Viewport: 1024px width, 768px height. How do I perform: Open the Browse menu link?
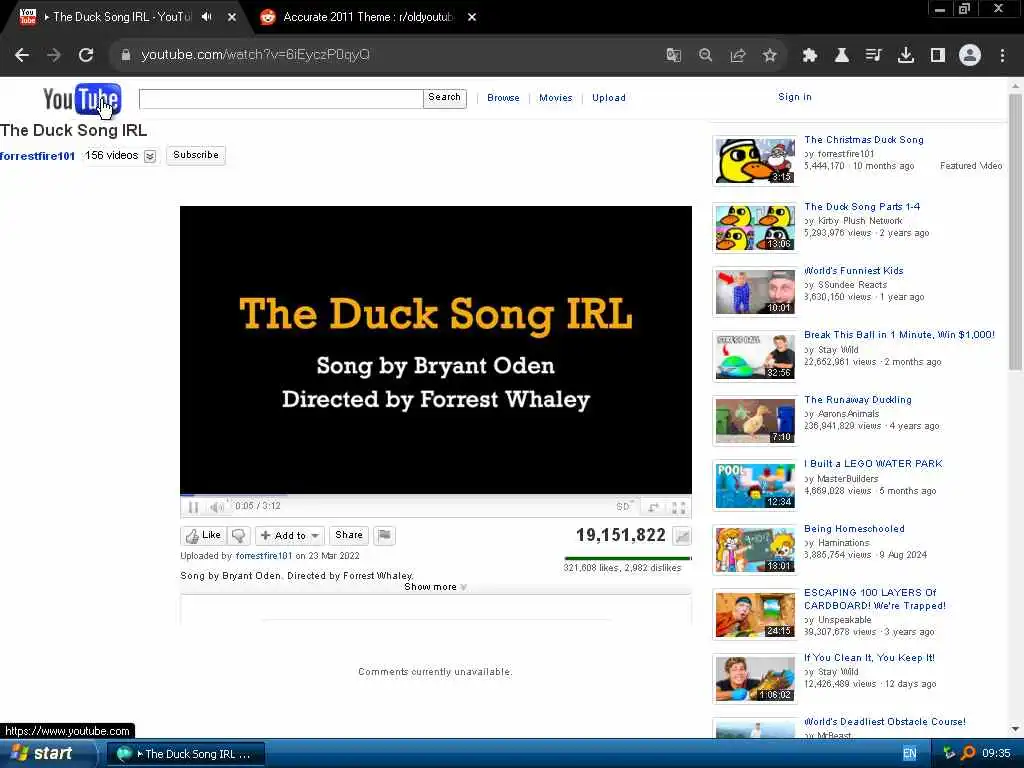(504, 98)
